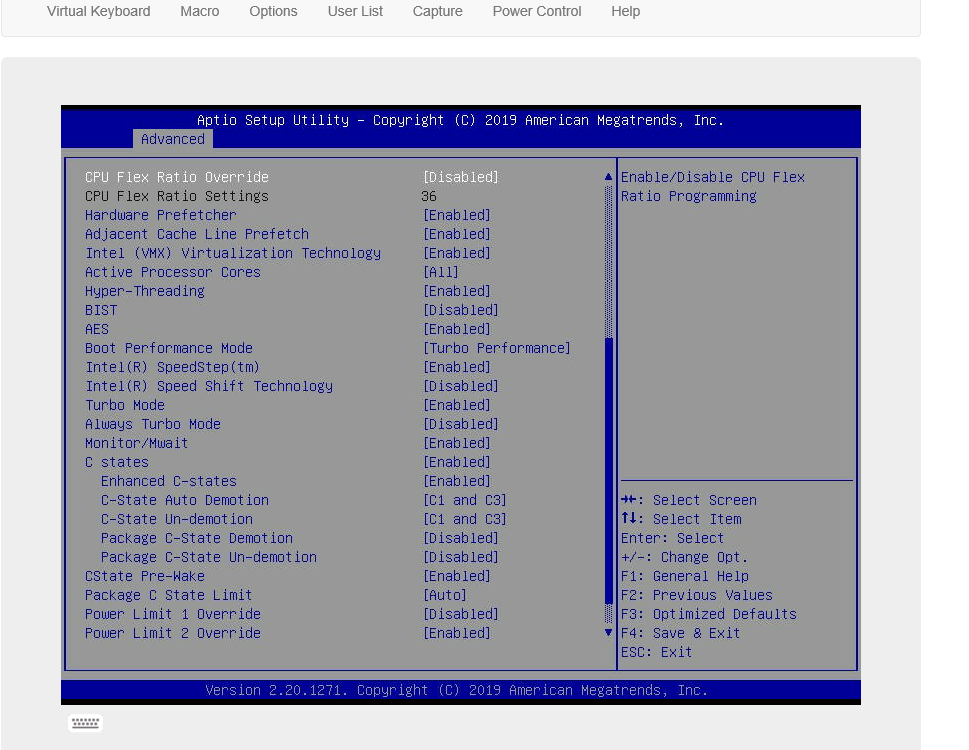Select Hyper-Threading option

tap(145, 291)
